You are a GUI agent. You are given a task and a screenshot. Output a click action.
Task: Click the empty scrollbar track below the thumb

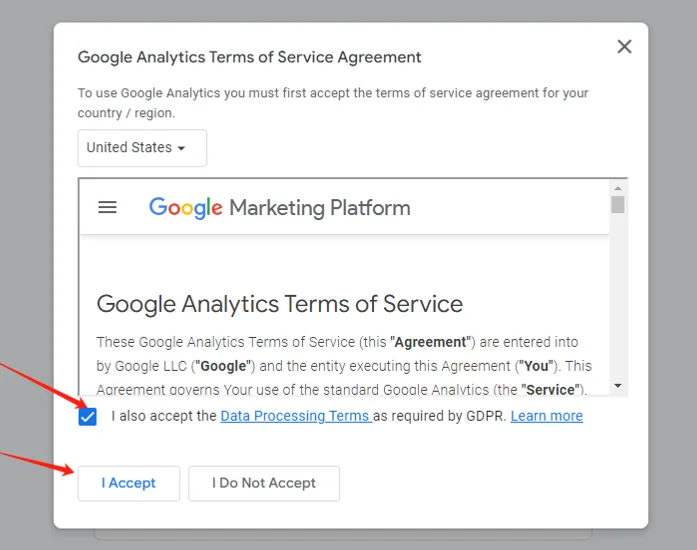[617, 296]
